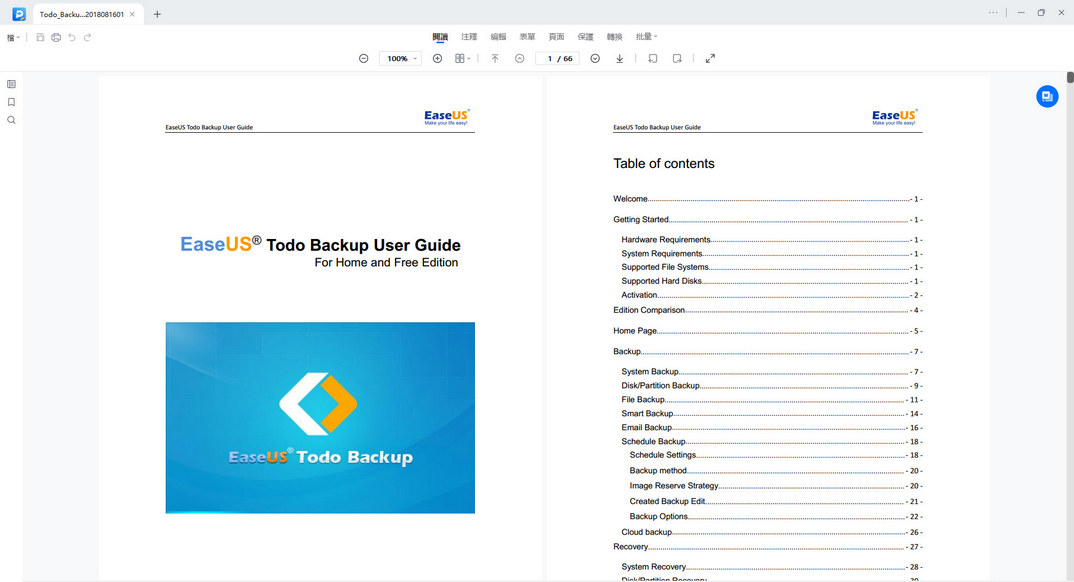Click the page number input field showing 1/66
This screenshot has width=1074, height=582.
point(557,58)
